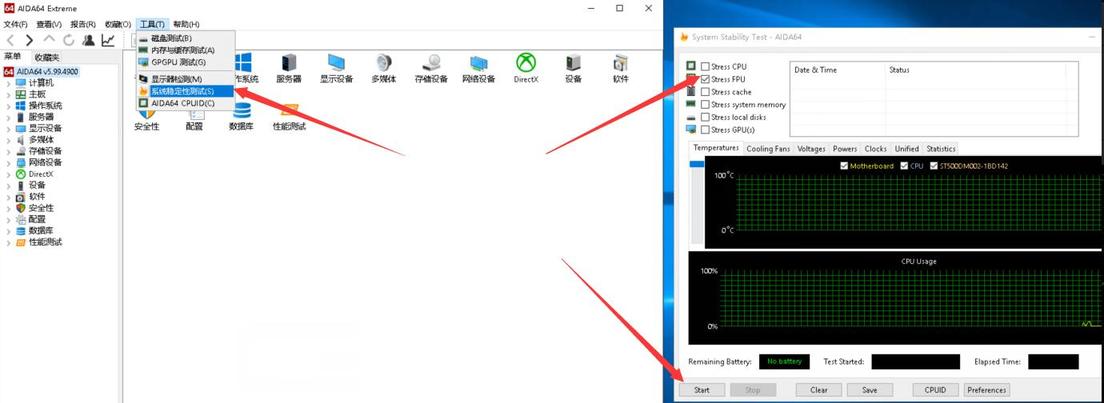
Task: Click the forward navigation arrow
Action: pos(29,40)
